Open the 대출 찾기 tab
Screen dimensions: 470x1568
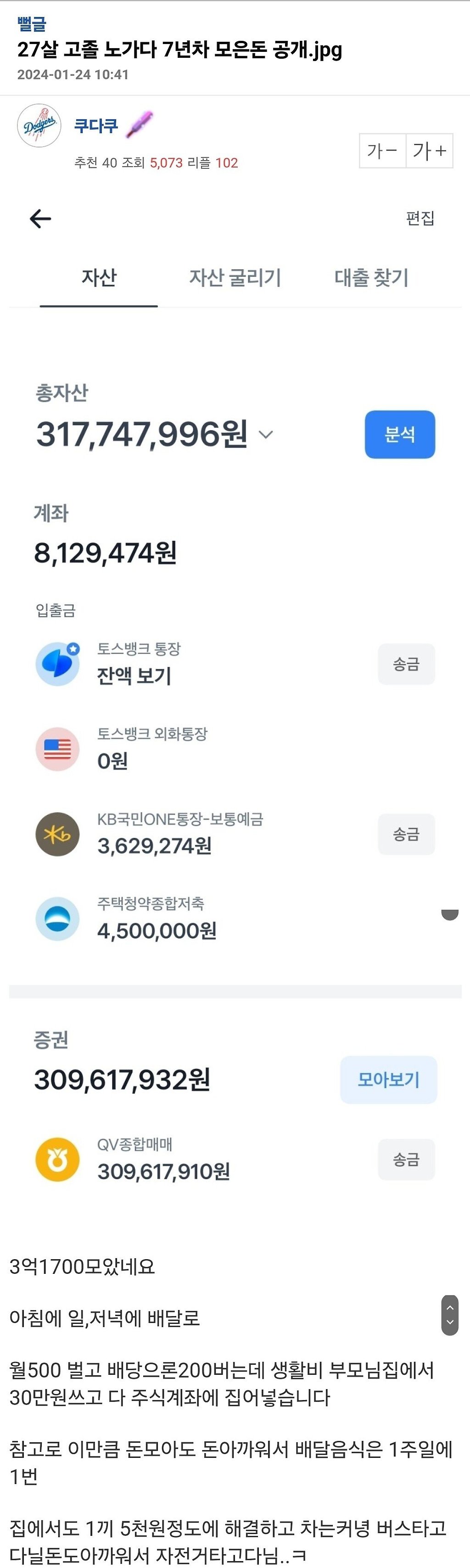coord(372,278)
